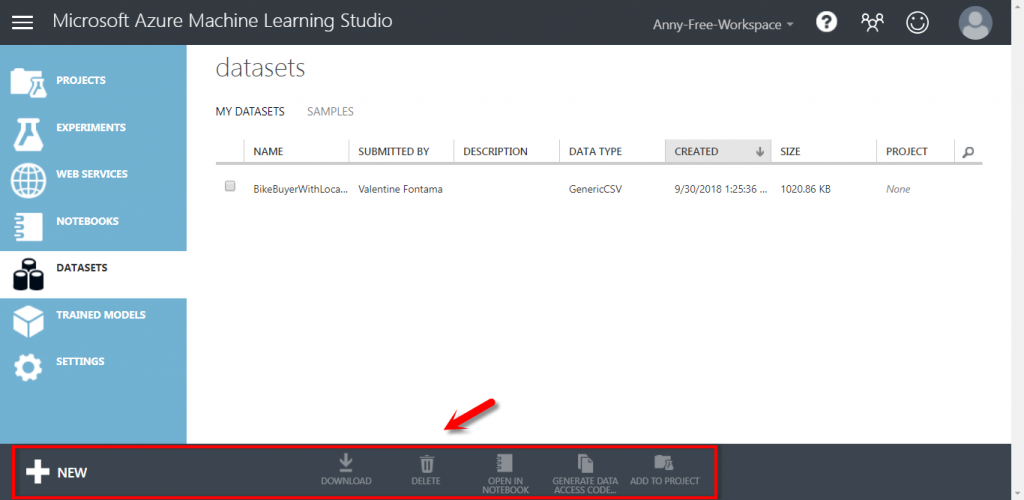Viewport: 1024px width, 500px height.
Task: Click the Projects folder icon in sidebar
Action: [x=28, y=83]
